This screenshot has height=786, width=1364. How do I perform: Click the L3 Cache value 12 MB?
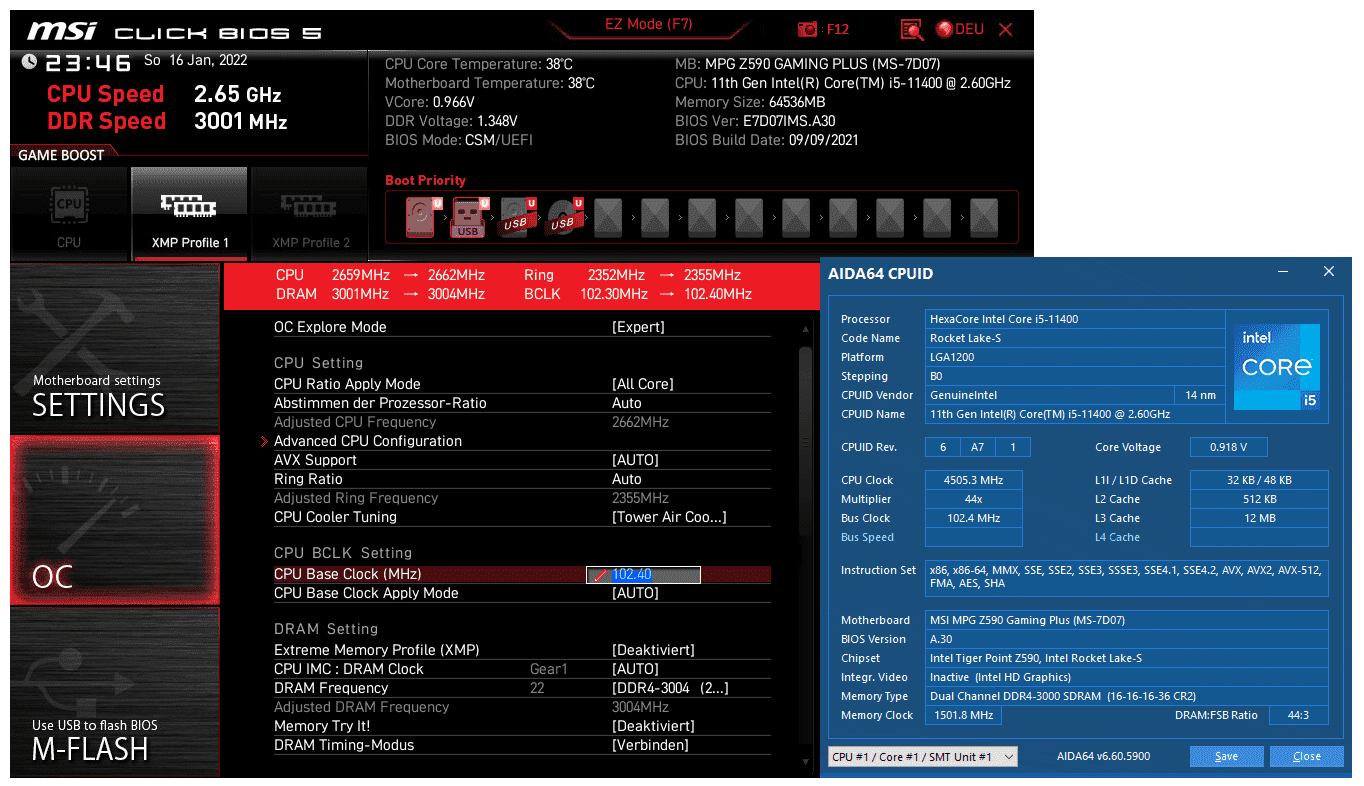pos(1259,518)
